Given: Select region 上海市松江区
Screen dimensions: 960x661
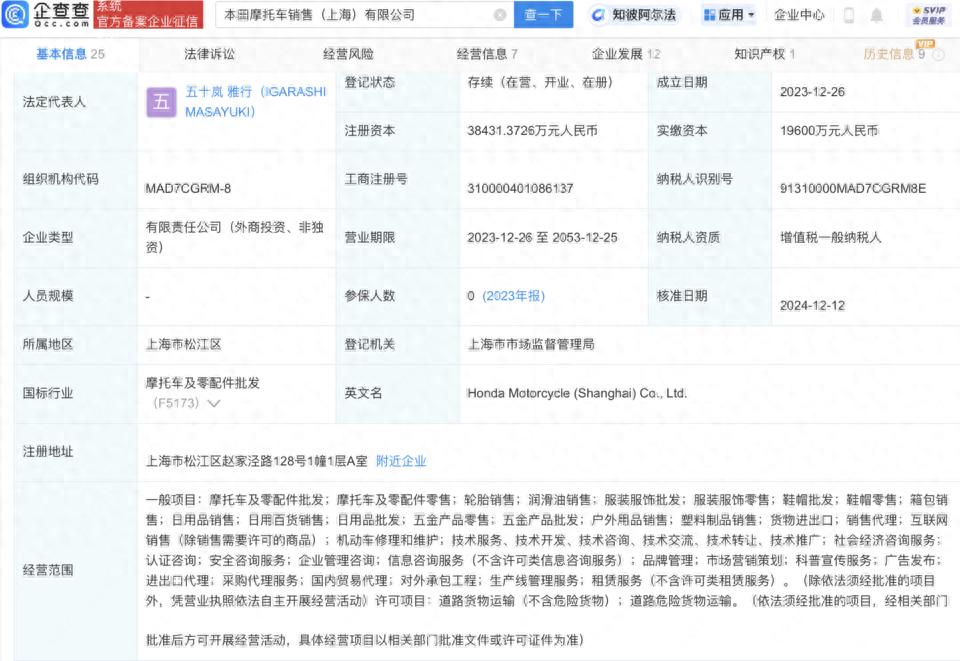Looking at the screenshot, I should click(x=183, y=345).
